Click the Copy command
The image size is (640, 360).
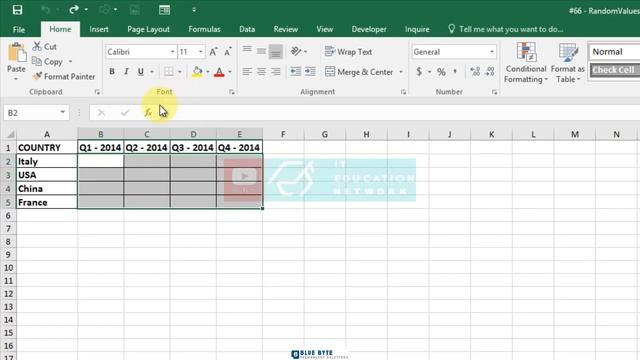(47, 62)
